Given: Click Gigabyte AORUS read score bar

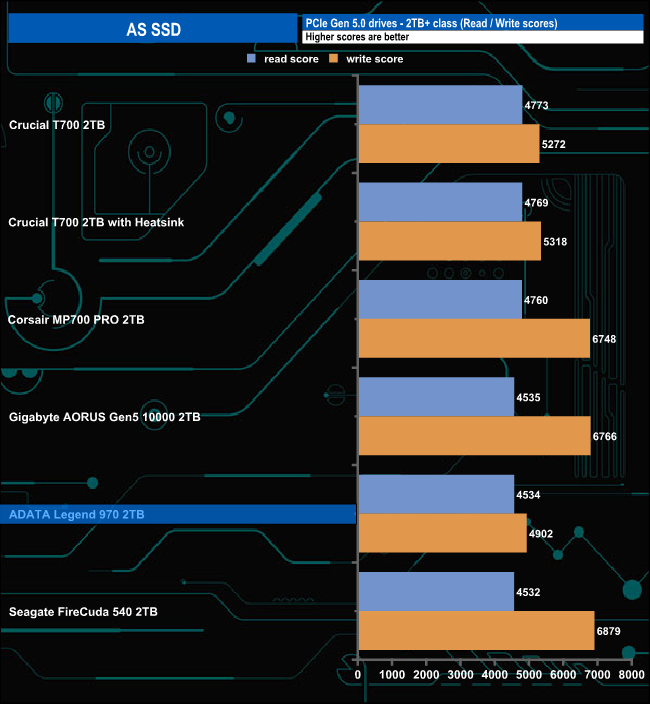Looking at the screenshot, I should coord(436,397).
